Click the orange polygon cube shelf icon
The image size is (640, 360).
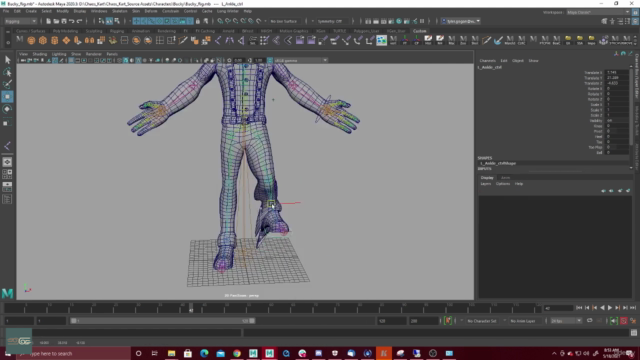(x=43, y=40)
